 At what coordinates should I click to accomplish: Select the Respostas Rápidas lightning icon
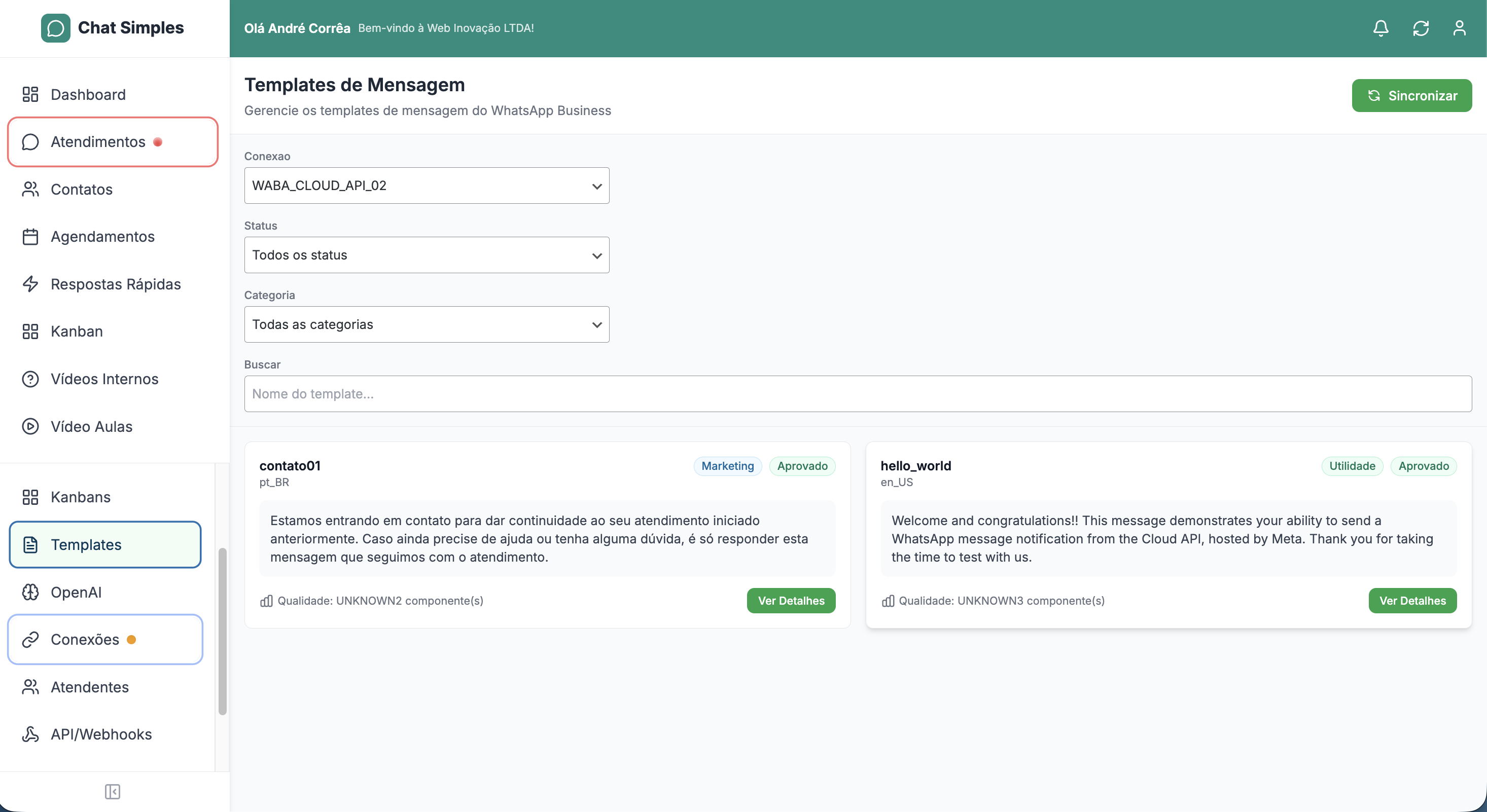click(30, 284)
